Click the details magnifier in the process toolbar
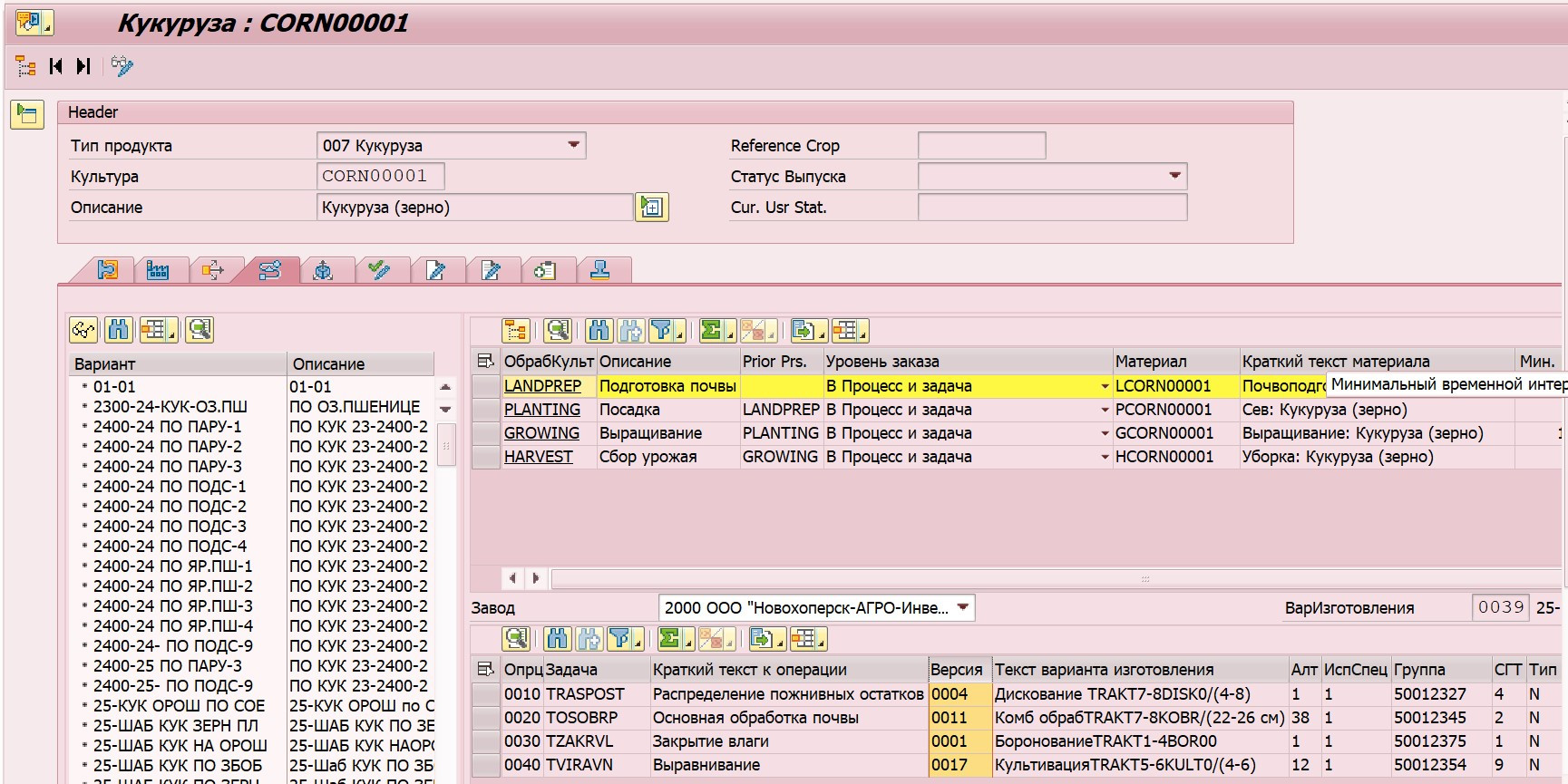Image resolution: width=1568 pixels, height=784 pixels. 558,331
